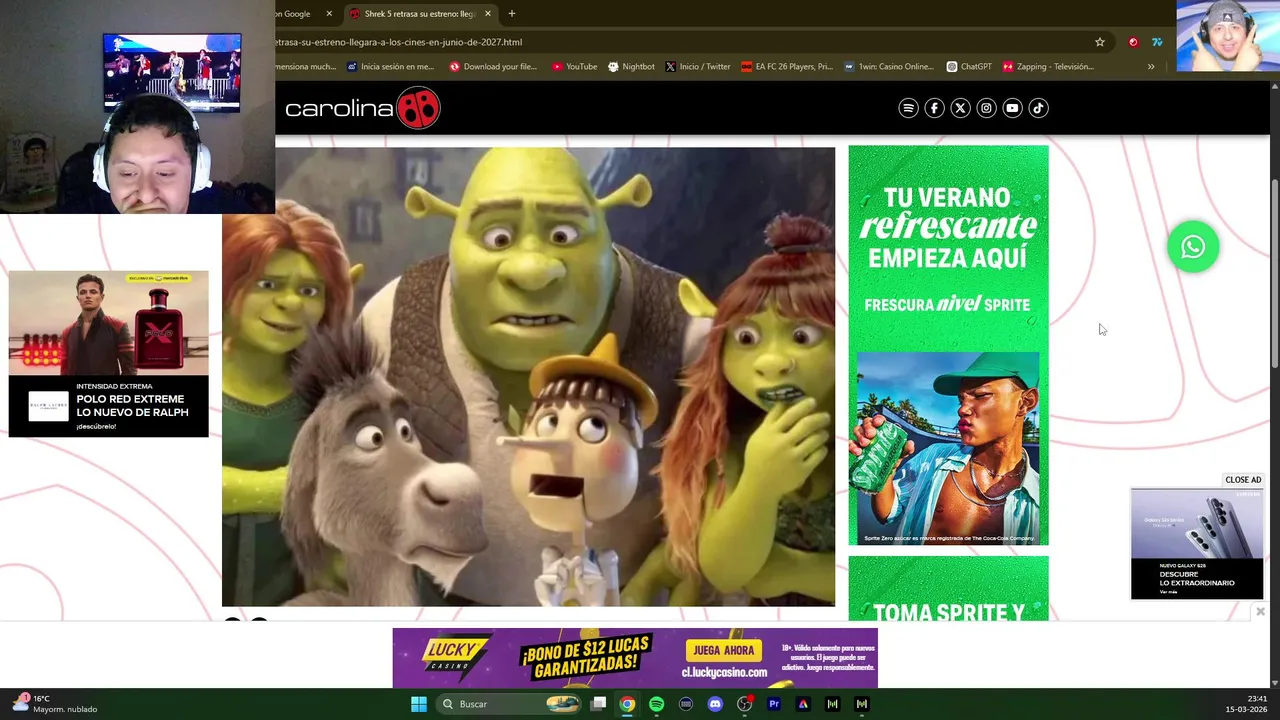Open the Galaxy S26 floating ad
The image size is (1280, 720).
[x=1197, y=544]
